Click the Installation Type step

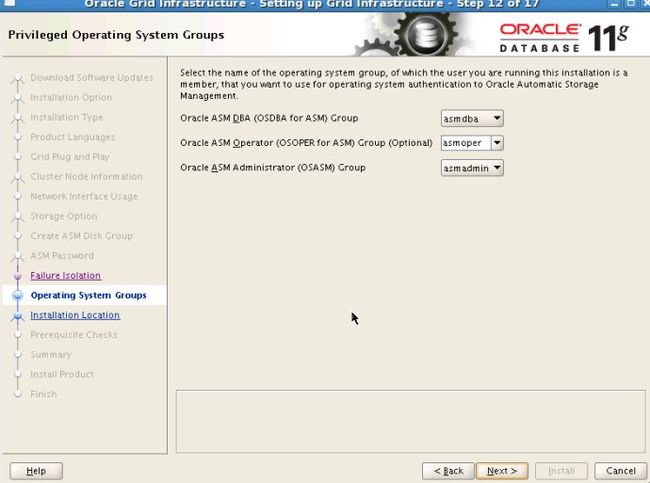[66, 117]
